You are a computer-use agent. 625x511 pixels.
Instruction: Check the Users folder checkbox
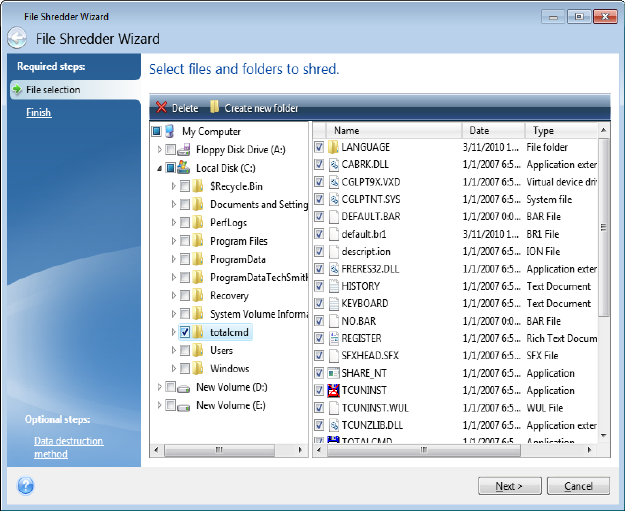(185, 350)
